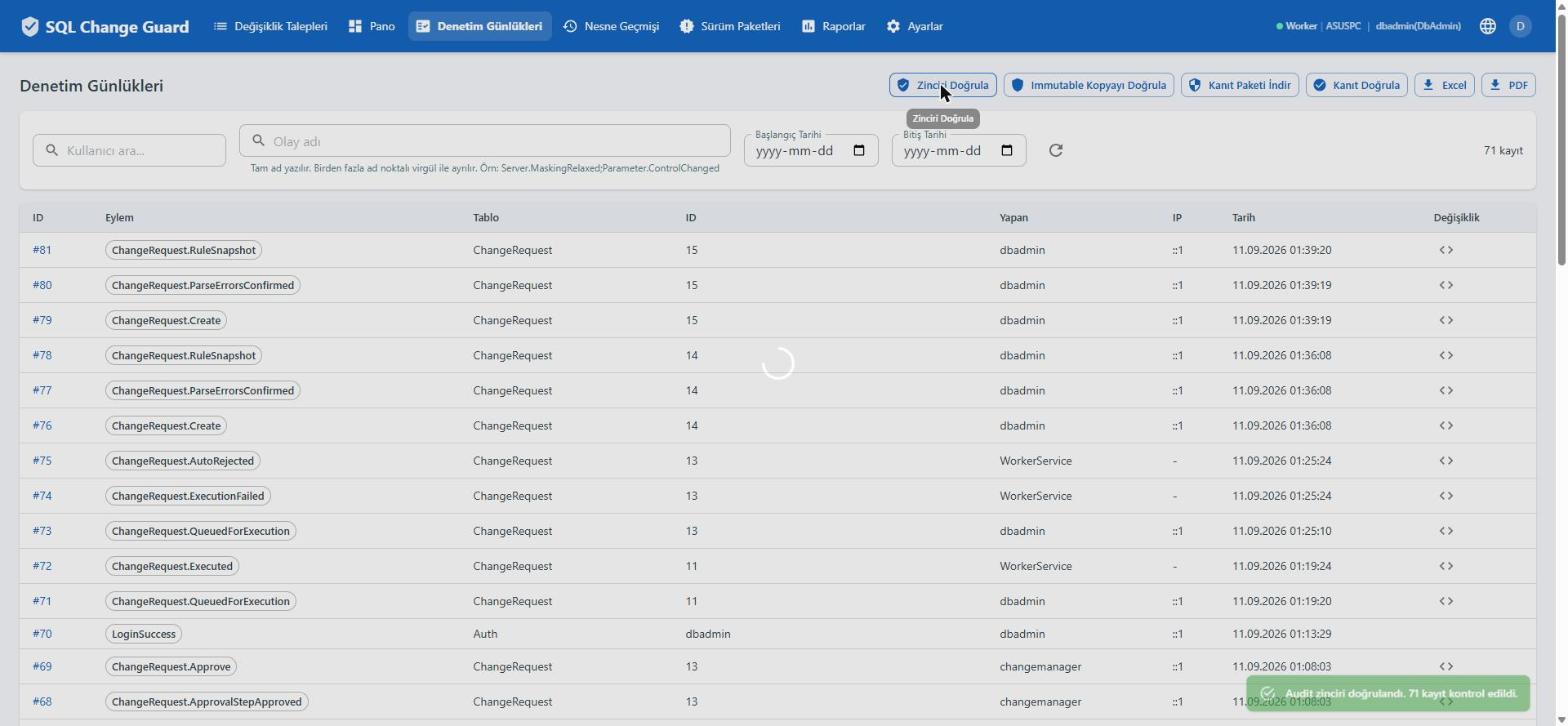Open audit log entry #75
The height and width of the screenshot is (726, 1568).
pos(42,461)
